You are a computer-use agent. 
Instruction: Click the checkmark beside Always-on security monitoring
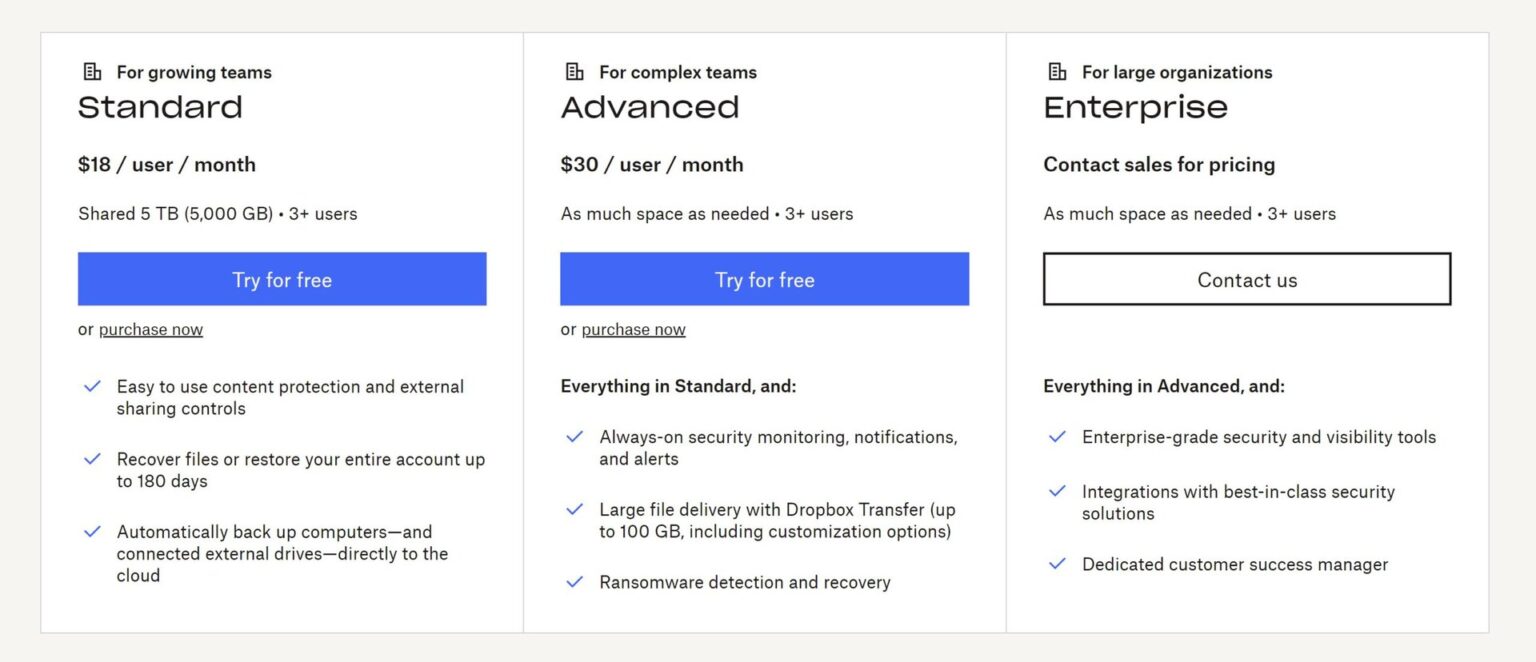tap(574, 436)
